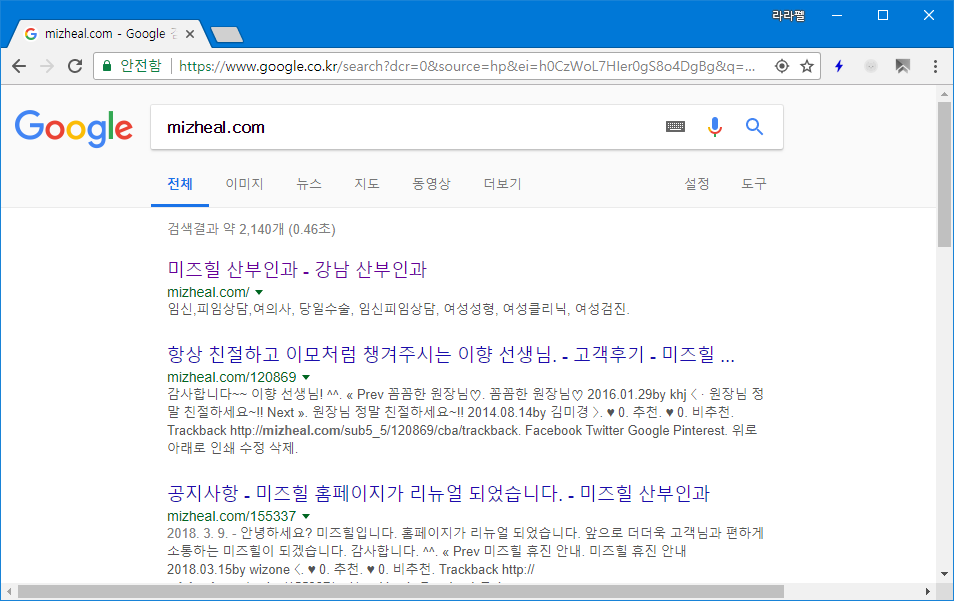Select the 전체 search tab
Viewport: 954px width, 601px height.
coord(180,184)
